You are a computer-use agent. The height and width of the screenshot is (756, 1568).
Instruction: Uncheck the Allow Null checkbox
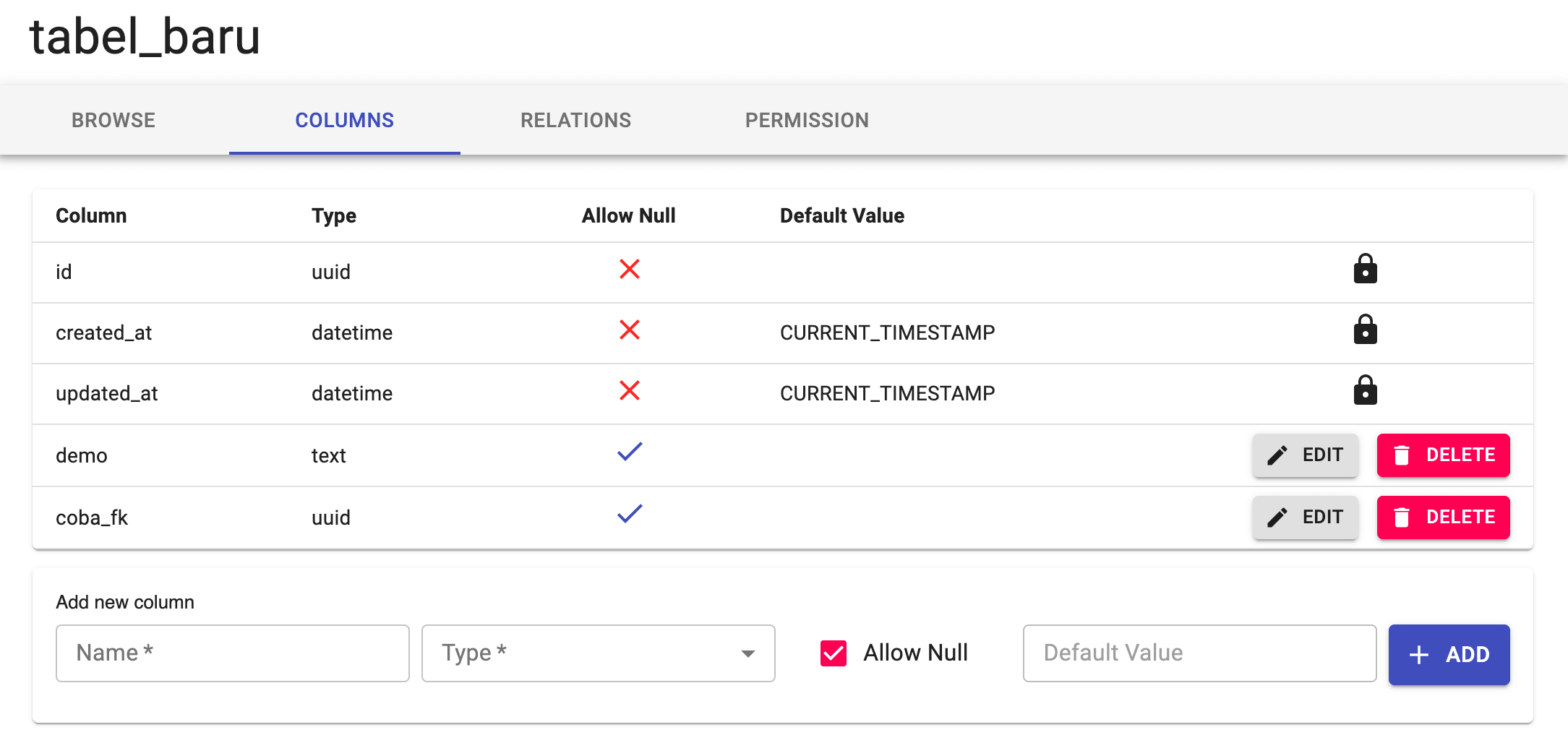point(834,653)
